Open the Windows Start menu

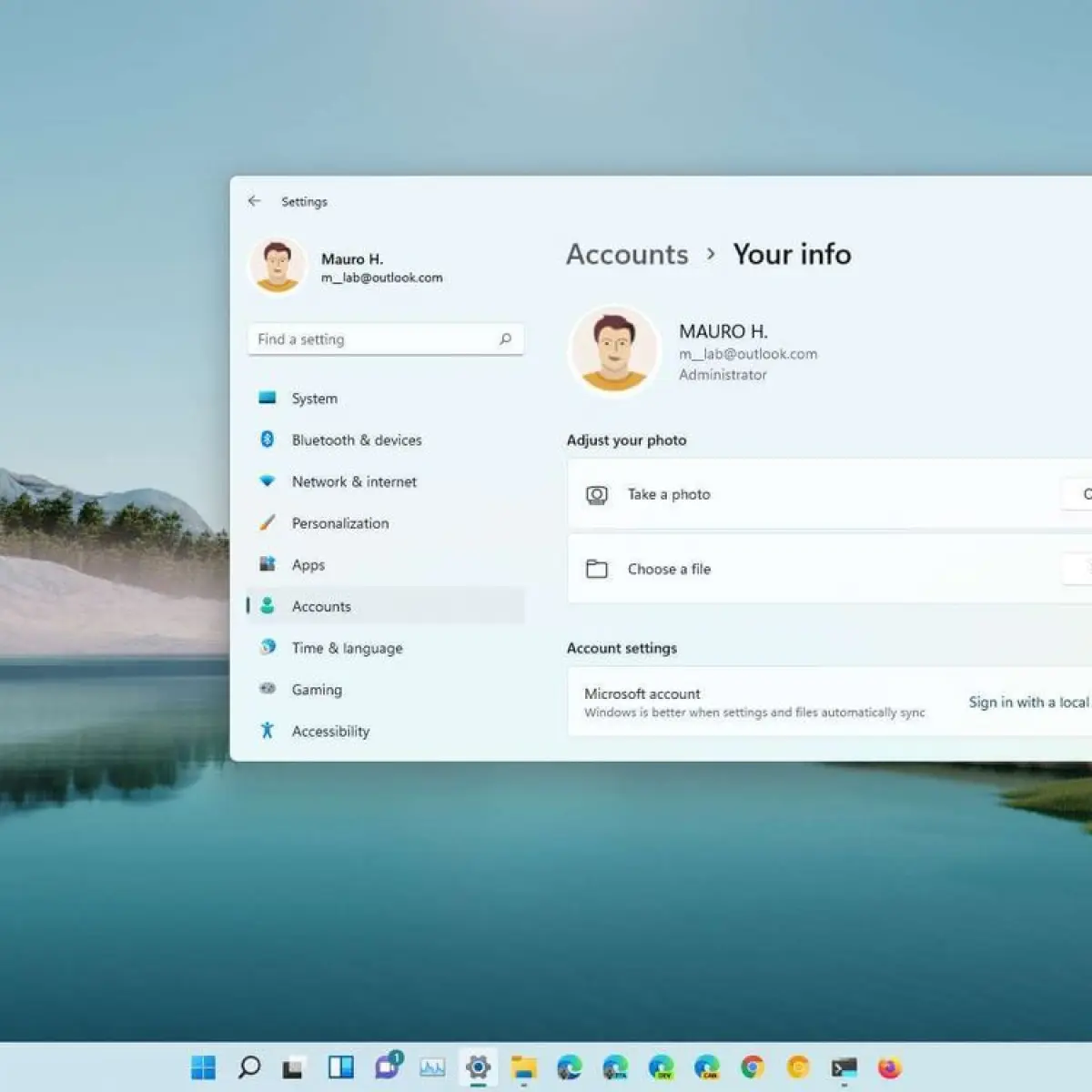203,1067
